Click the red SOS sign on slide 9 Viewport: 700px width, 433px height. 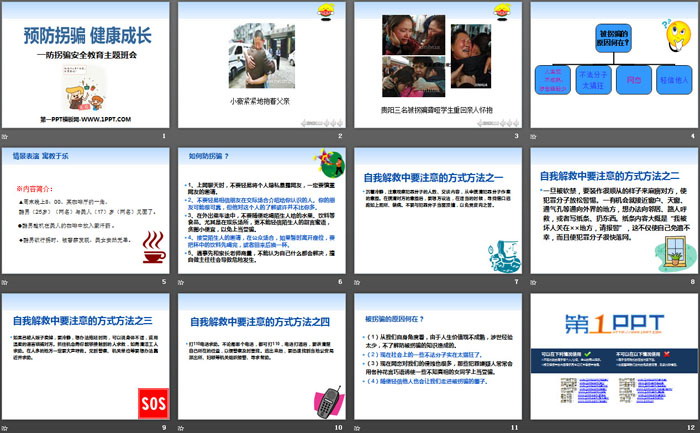coord(151,403)
